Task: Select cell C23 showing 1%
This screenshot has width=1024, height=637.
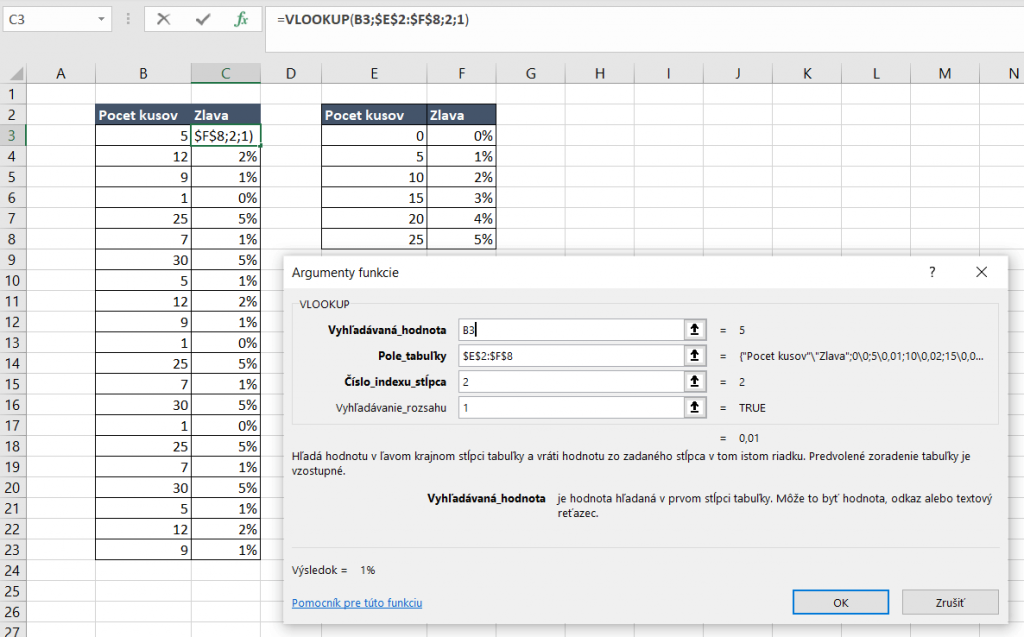Action: (225, 549)
